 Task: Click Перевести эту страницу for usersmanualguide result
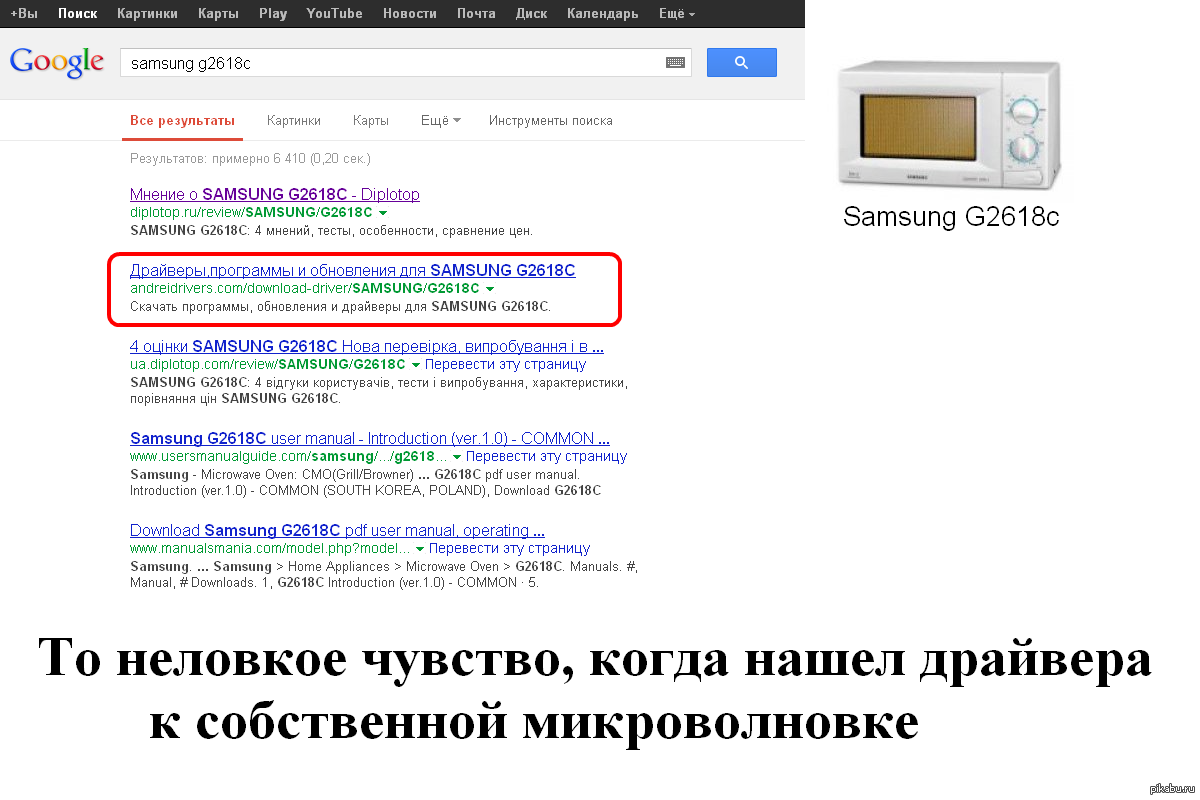tap(546, 456)
